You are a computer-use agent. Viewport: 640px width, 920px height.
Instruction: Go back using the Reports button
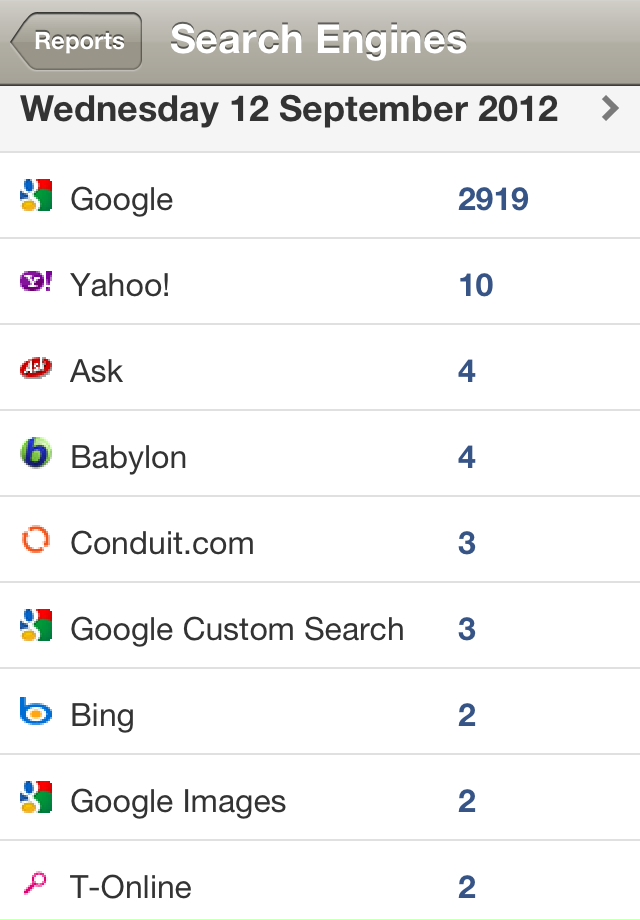pos(78,41)
